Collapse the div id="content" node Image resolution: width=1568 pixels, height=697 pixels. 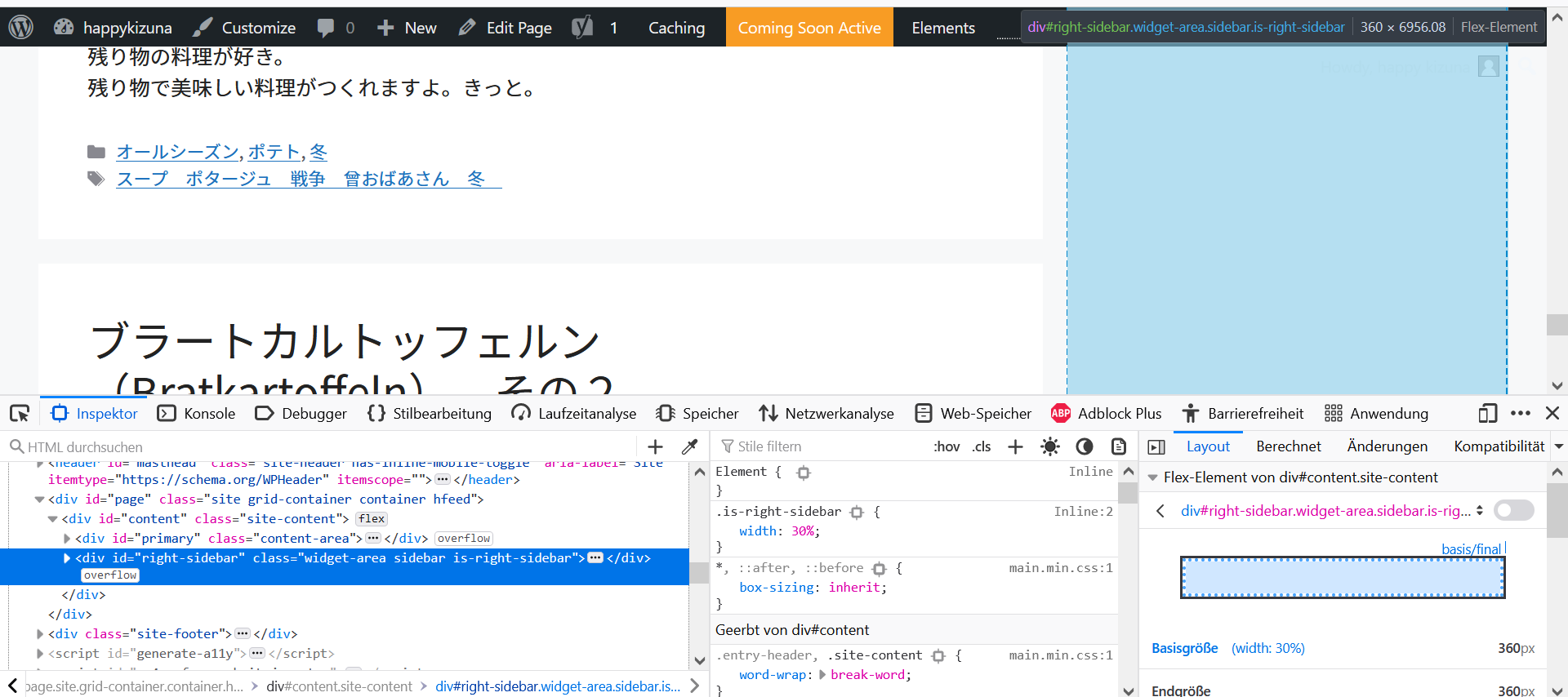(52, 519)
